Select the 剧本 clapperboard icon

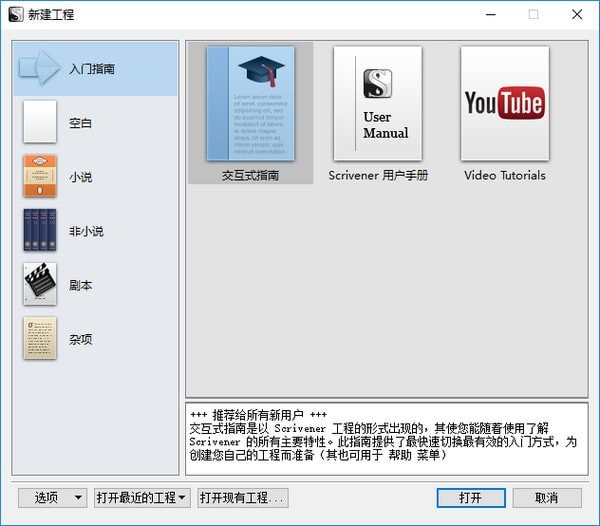(x=40, y=285)
